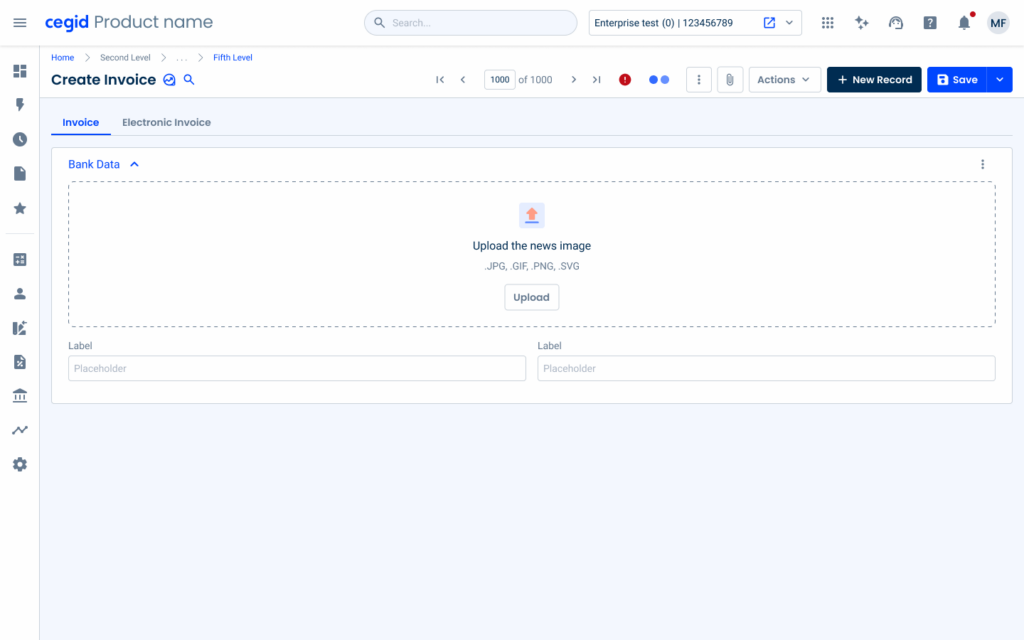Open the attachments paperclip icon
The height and width of the screenshot is (640, 1024).
(730, 79)
